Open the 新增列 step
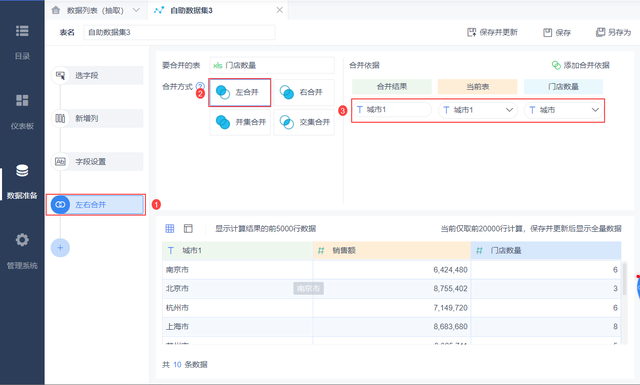Screen dimensions: 640x385 pyautogui.click(x=97, y=118)
